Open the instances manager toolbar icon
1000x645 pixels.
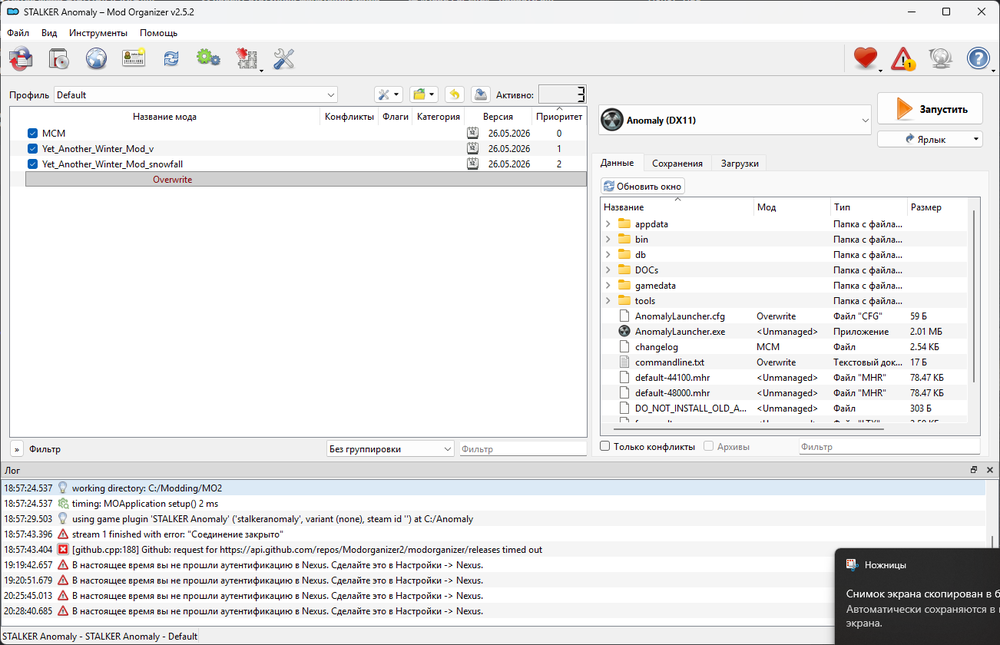click(x=59, y=59)
